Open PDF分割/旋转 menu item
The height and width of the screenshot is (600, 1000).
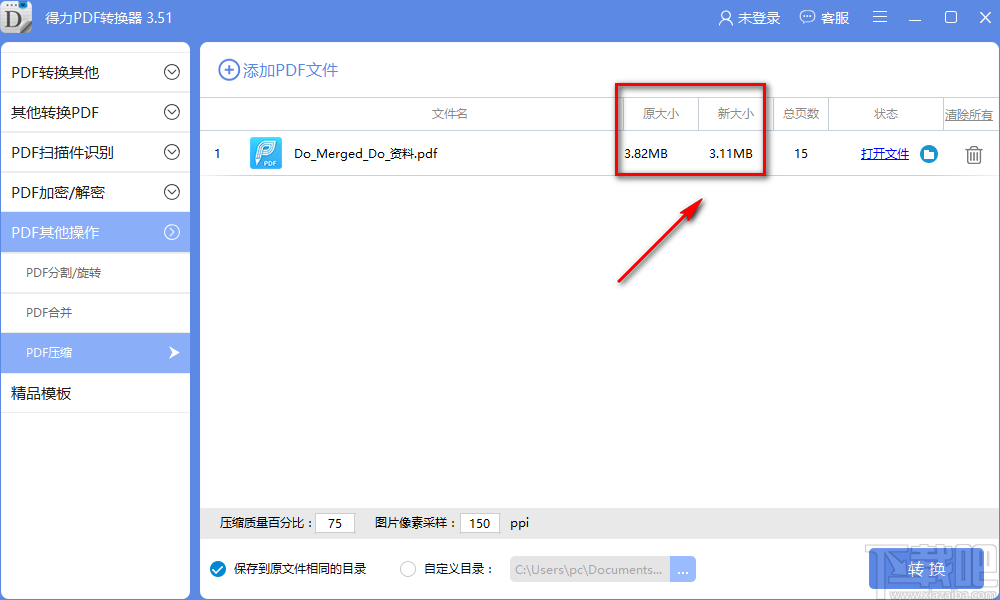(x=96, y=273)
